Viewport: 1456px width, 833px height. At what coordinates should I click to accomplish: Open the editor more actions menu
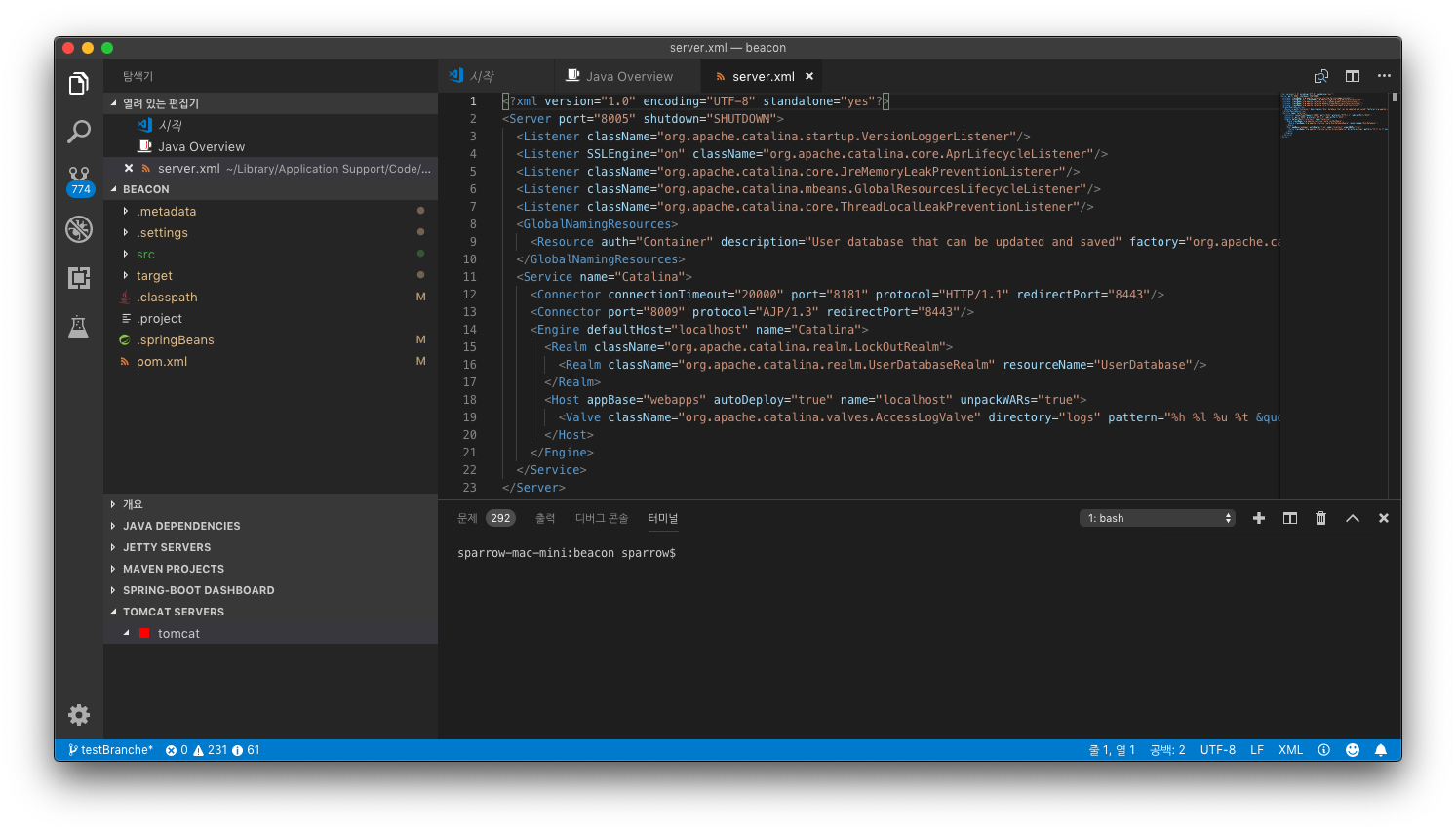1384,76
